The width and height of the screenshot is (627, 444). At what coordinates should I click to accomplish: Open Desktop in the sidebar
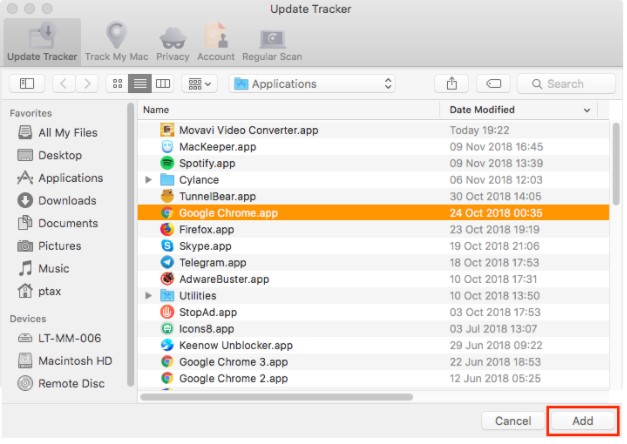pos(50,155)
